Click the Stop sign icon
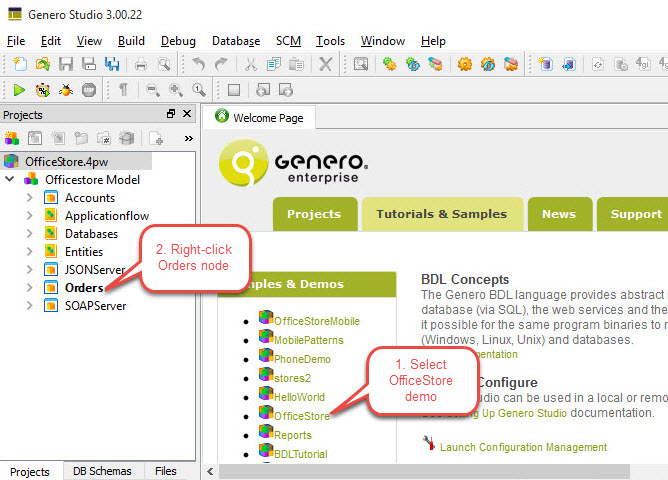 click(x=89, y=90)
